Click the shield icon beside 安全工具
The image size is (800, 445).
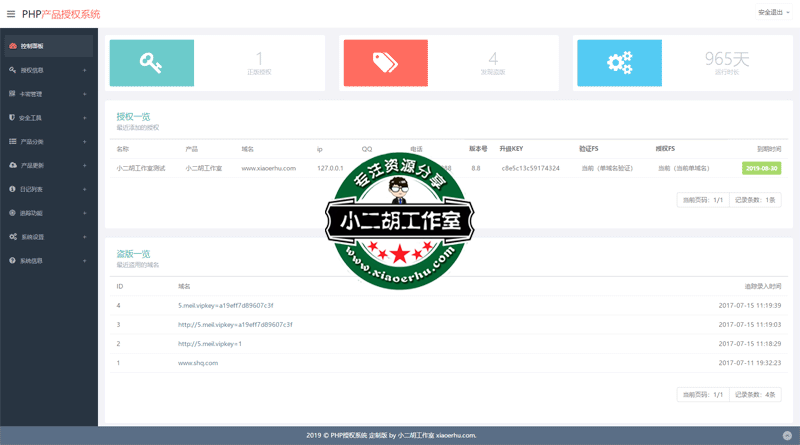12,118
